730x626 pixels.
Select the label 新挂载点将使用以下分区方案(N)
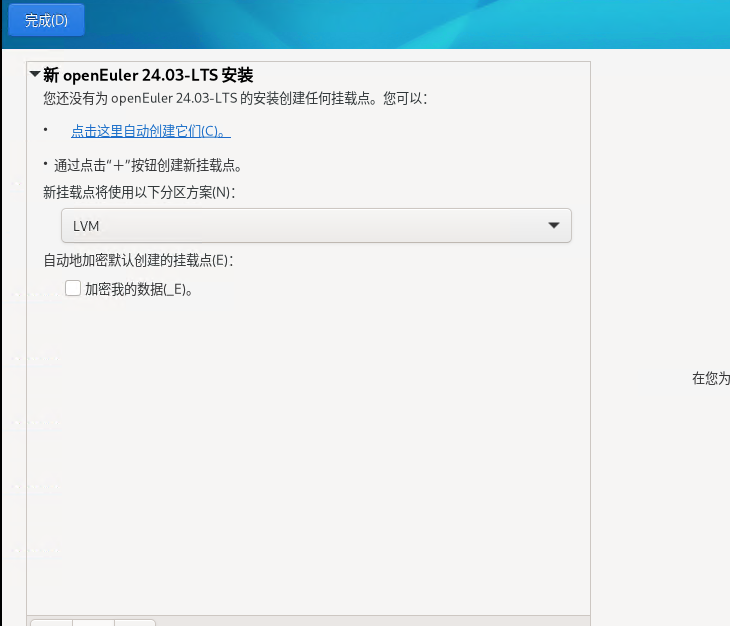coord(139,192)
